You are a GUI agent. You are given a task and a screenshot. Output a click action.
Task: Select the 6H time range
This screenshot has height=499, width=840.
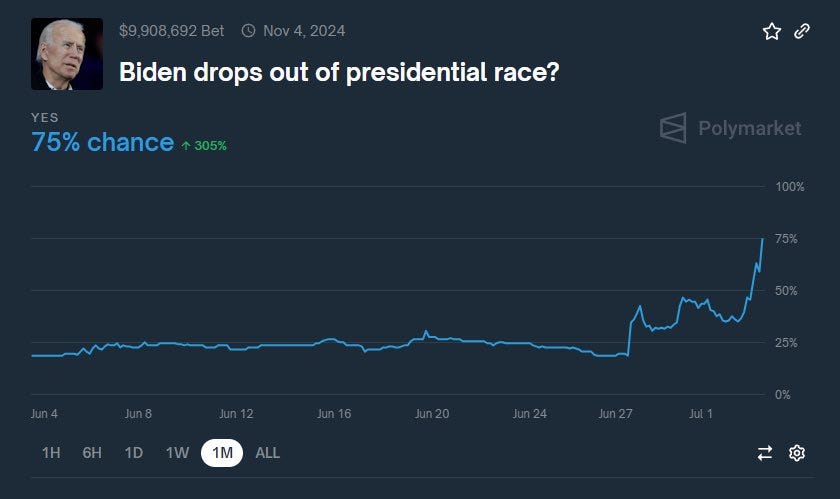92,453
